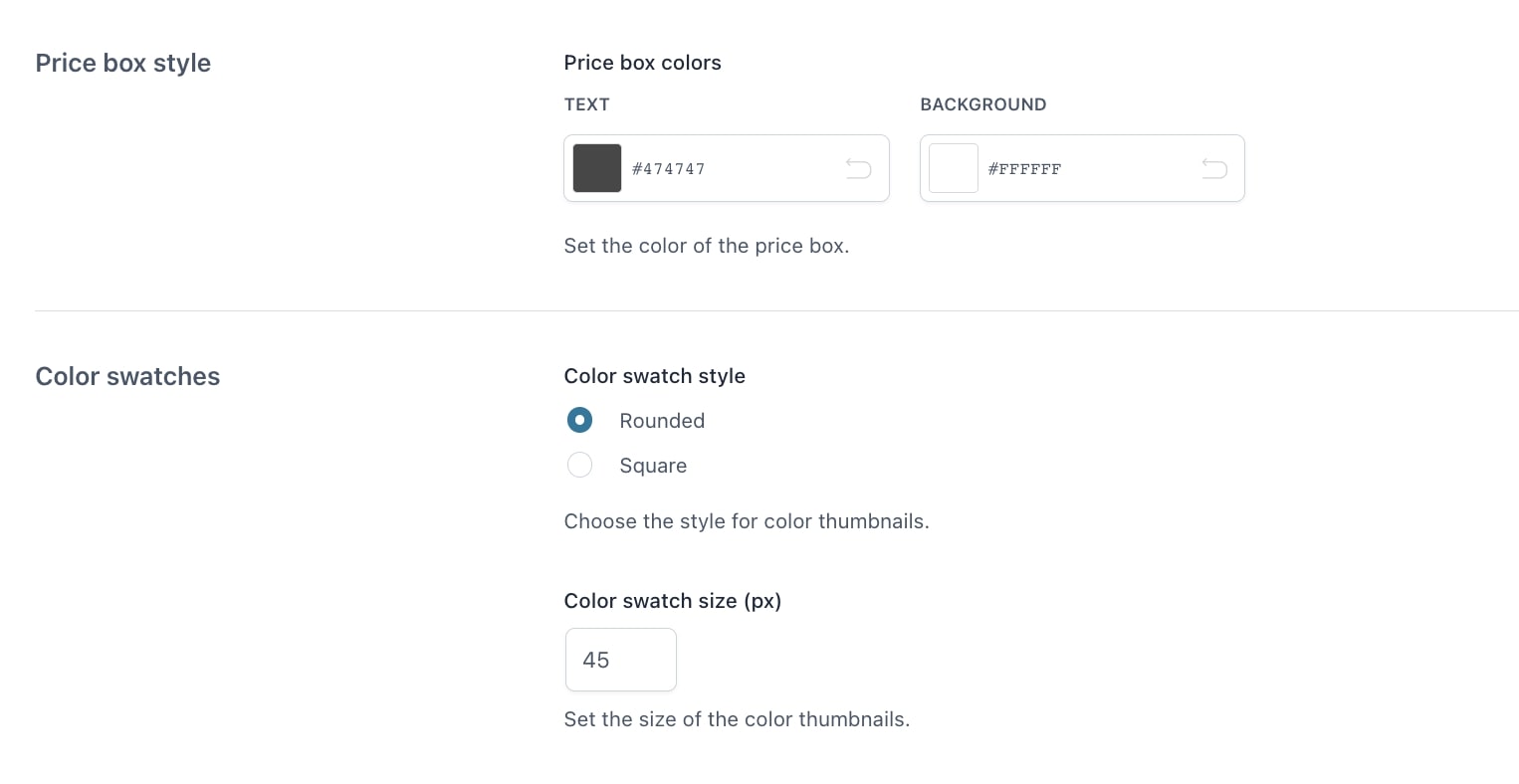Viewport: 1519px width, 784px height.
Task: Open the white background color swatch
Action: tap(954, 168)
